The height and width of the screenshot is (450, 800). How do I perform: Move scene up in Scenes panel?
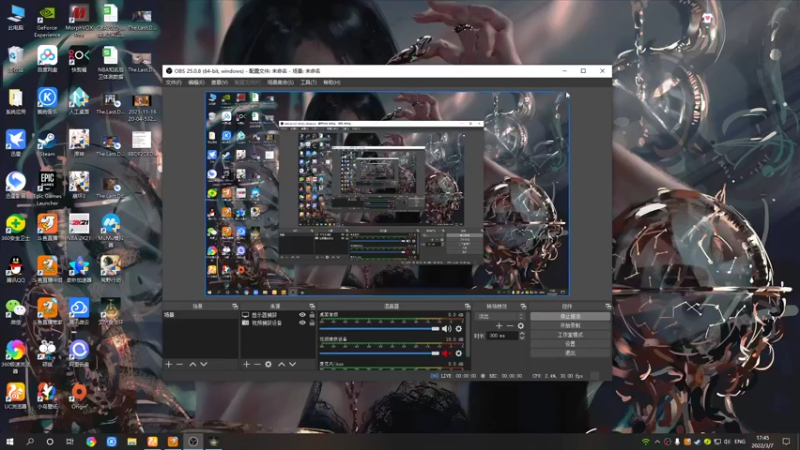193,364
